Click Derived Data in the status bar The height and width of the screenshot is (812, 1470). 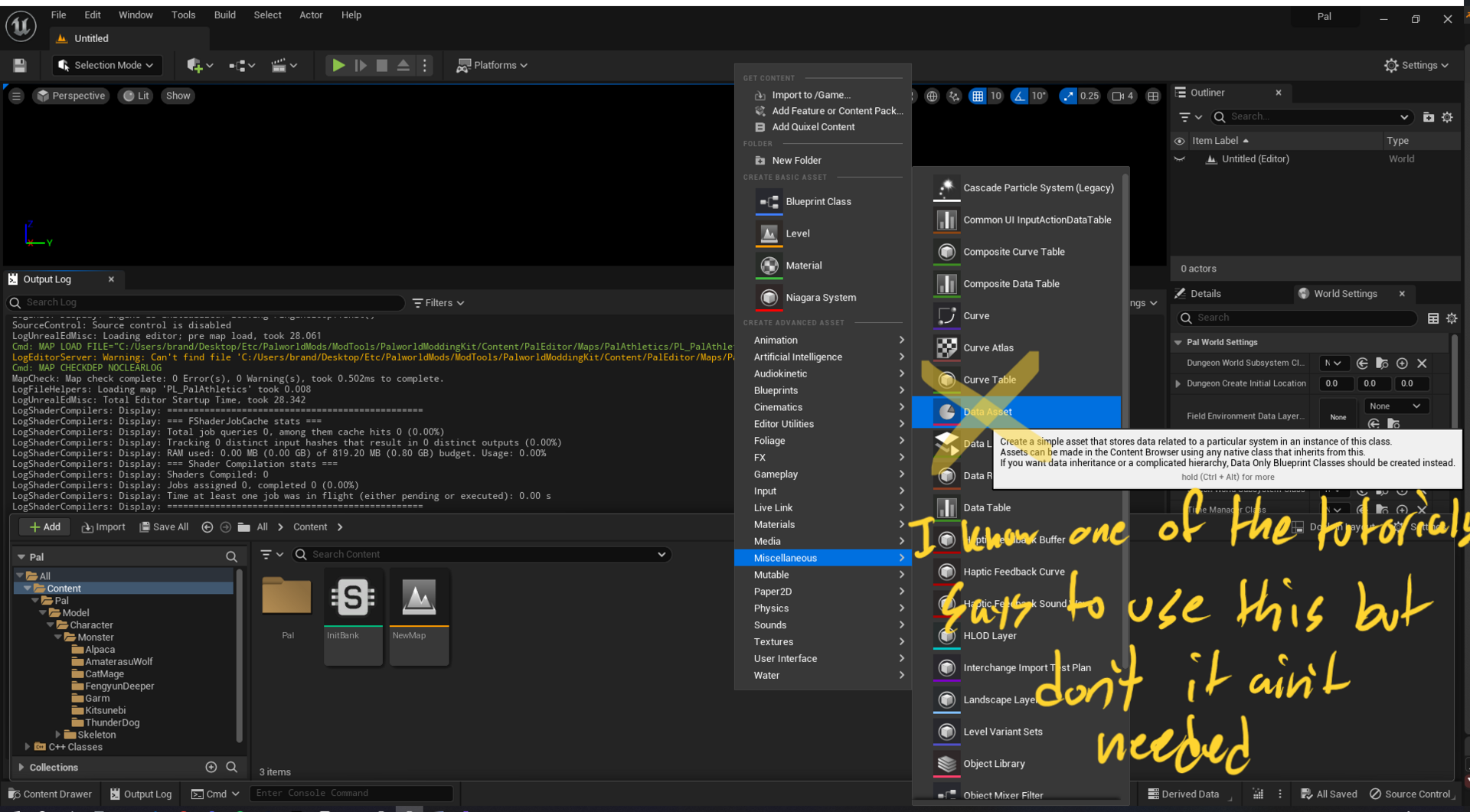(1183, 794)
